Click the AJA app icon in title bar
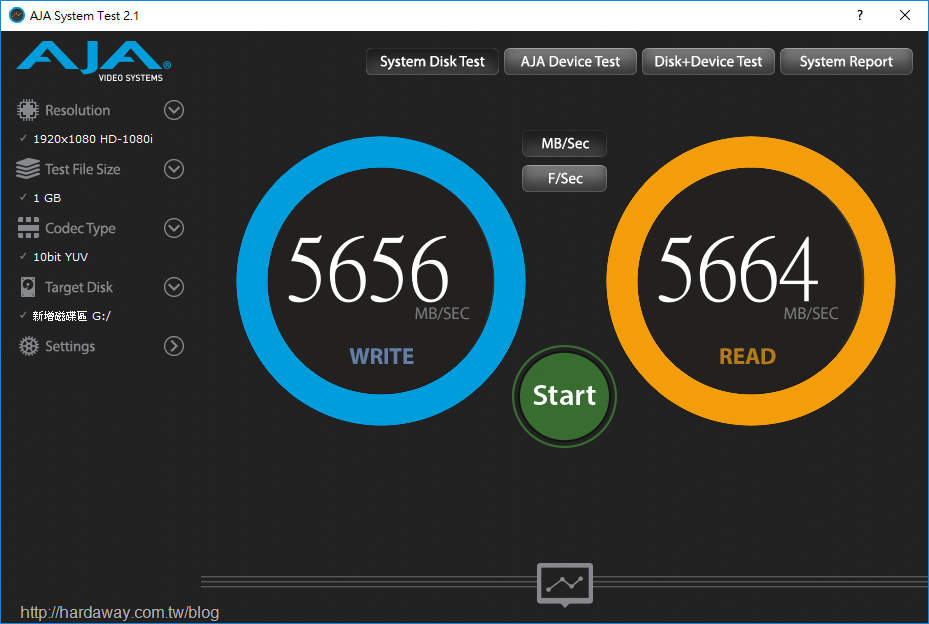929x624 pixels. point(17,15)
